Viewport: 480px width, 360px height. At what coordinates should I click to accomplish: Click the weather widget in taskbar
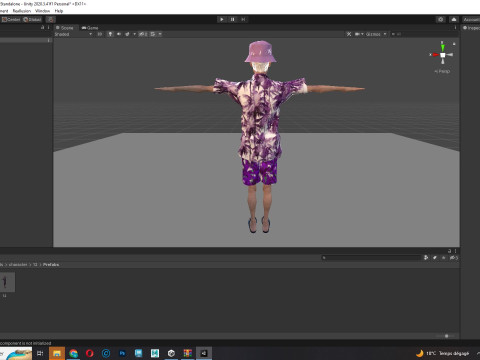443,353
